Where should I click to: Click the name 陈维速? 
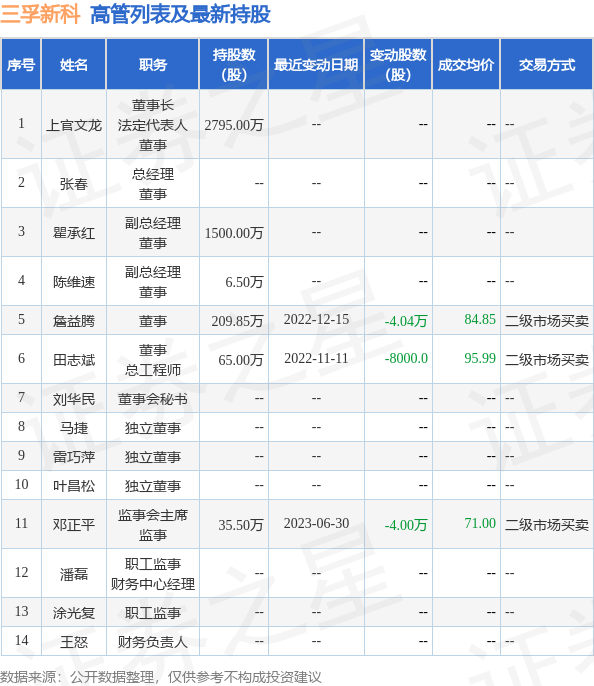pos(74,282)
